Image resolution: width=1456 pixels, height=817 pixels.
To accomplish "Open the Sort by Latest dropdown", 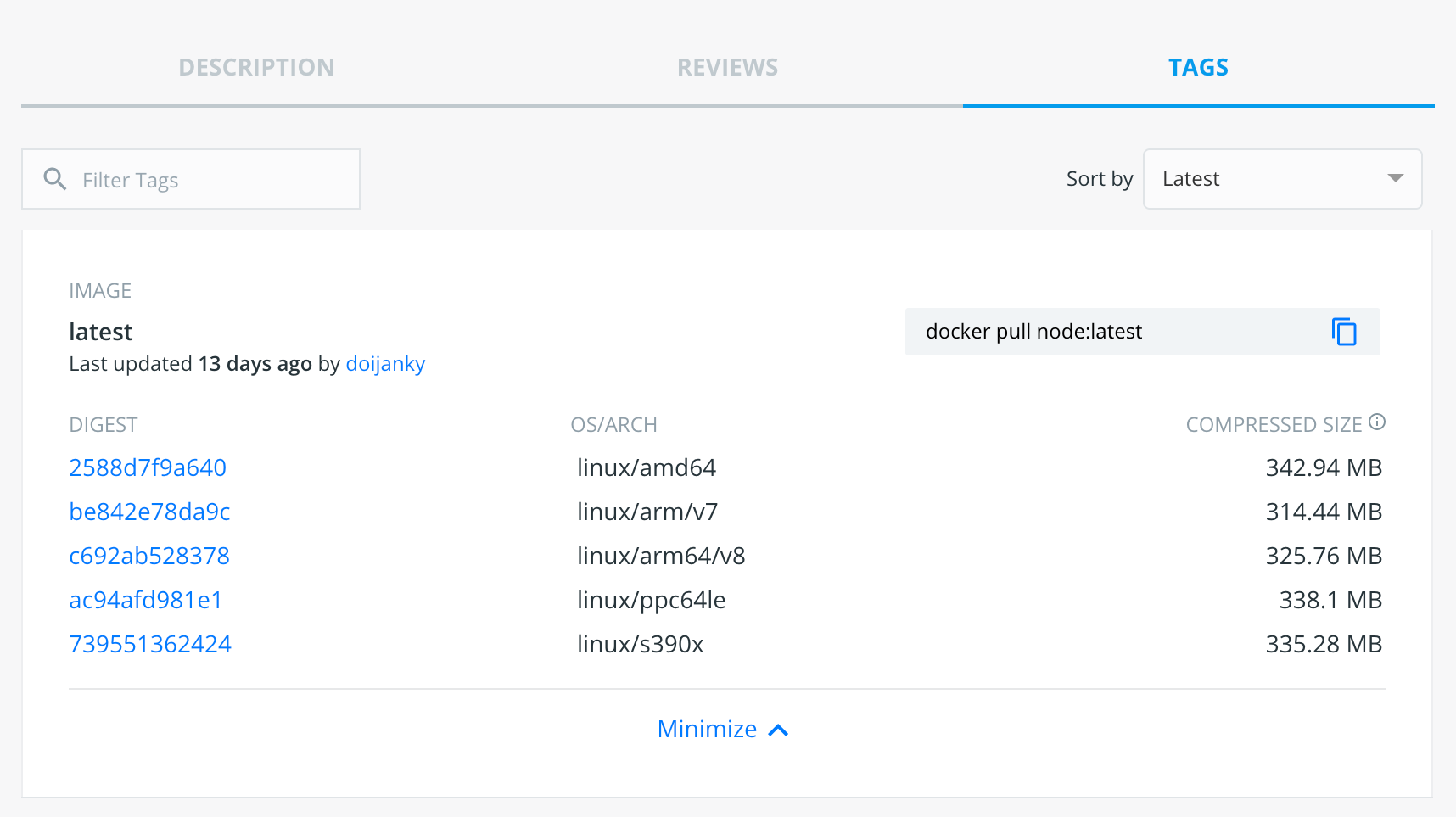I will click(x=1281, y=179).
